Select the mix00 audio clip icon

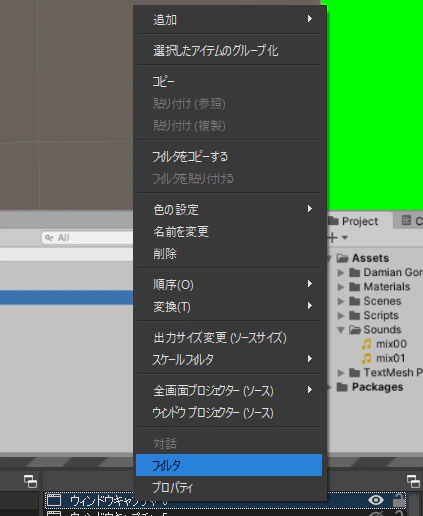366,344
